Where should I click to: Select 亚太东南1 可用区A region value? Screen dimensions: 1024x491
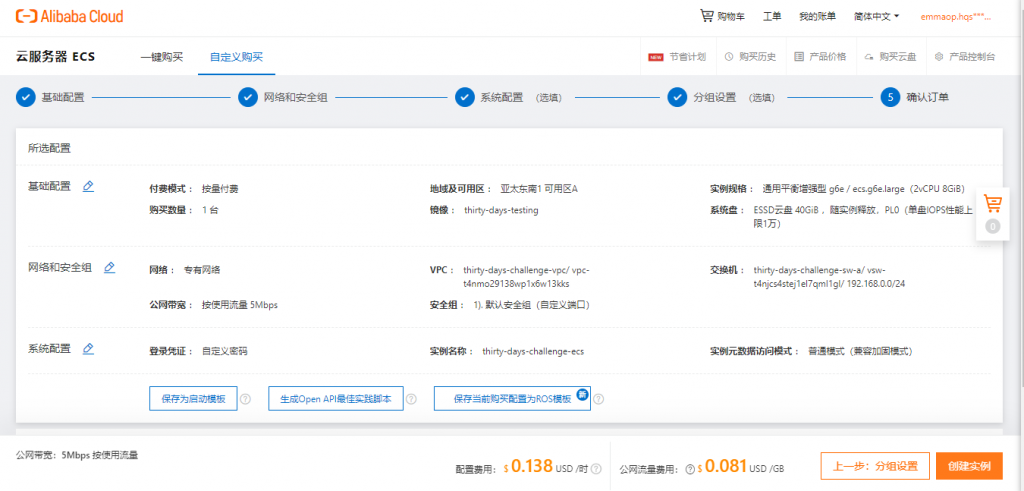(x=539, y=189)
